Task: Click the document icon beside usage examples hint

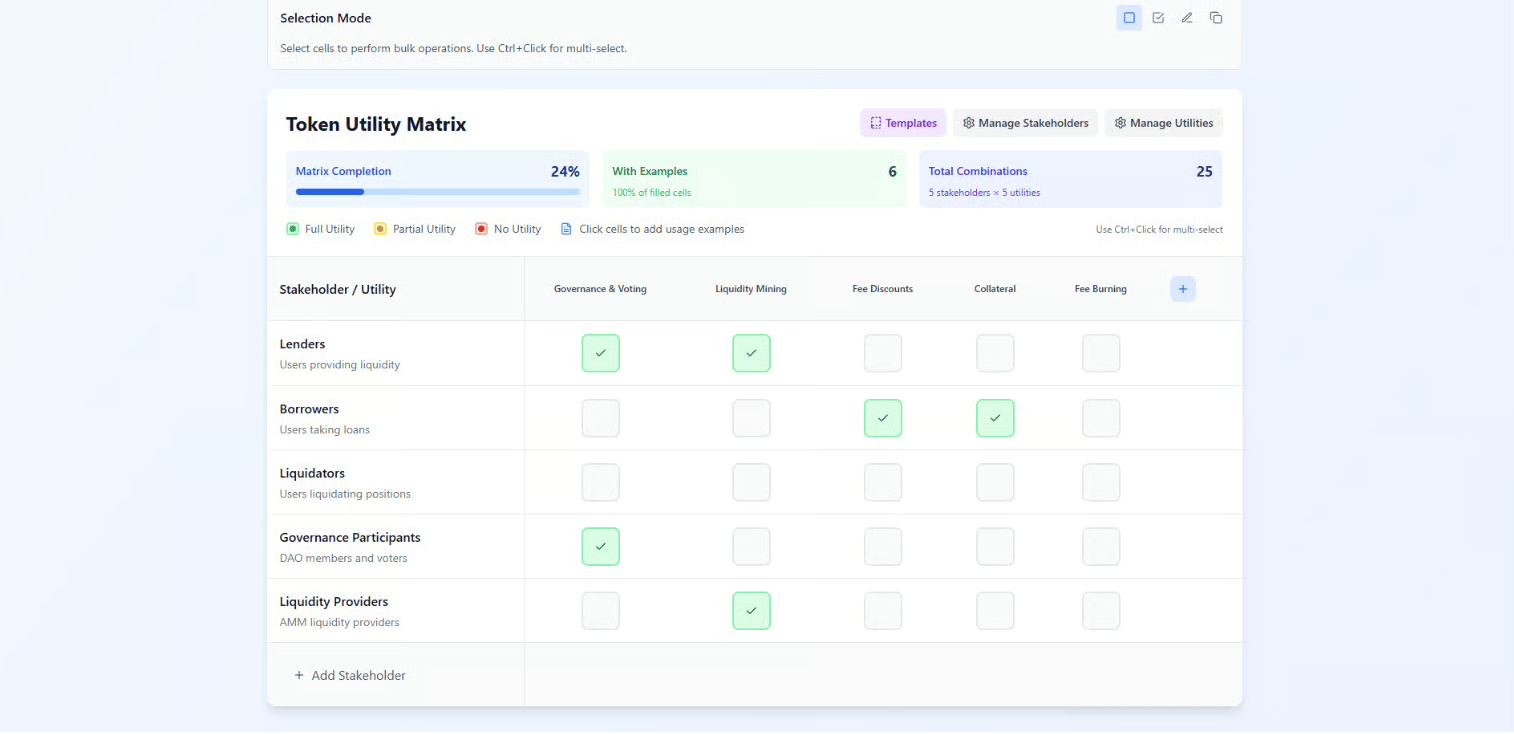Action: coord(566,229)
